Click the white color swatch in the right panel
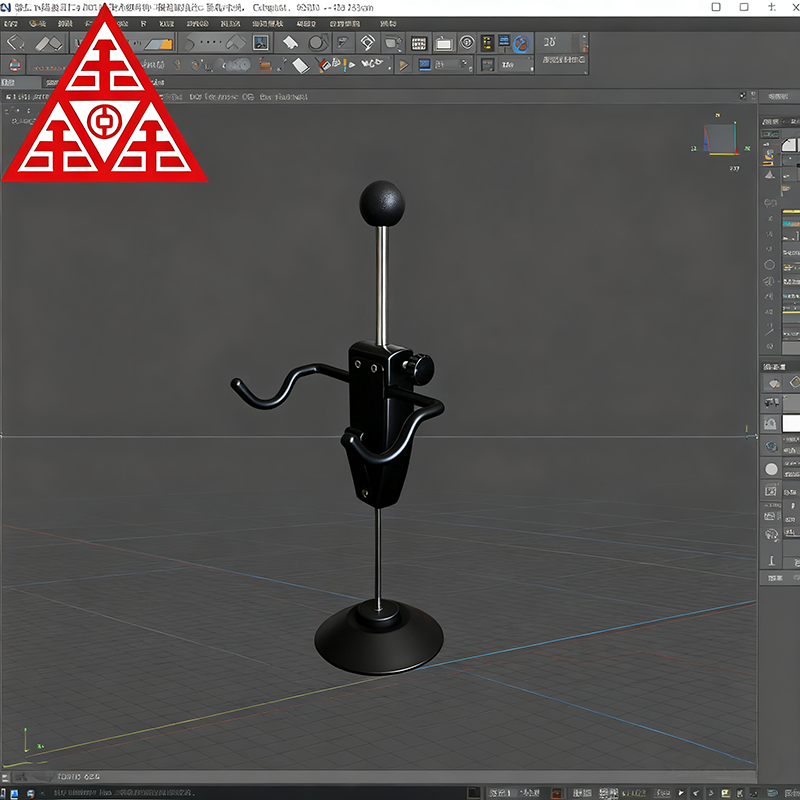 click(x=791, y=423)
